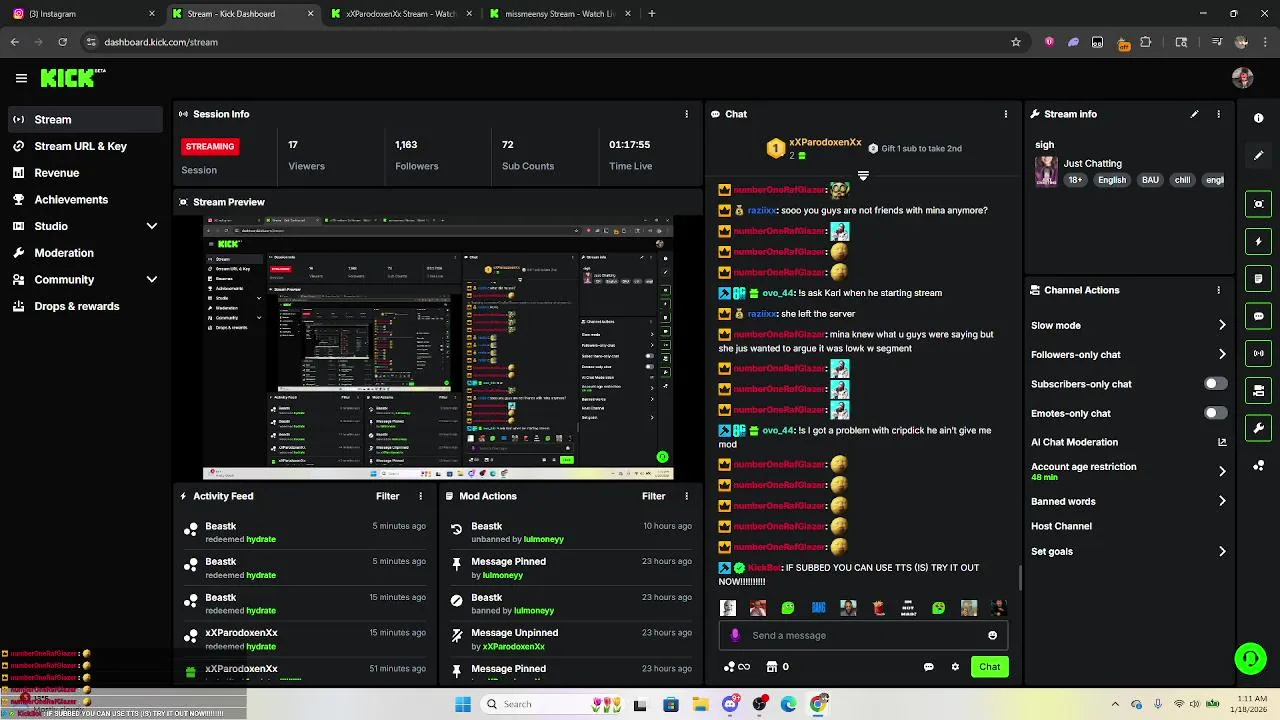Toggle the lightning bolt activity icon in right sidebar

[x=1259, y=241]
